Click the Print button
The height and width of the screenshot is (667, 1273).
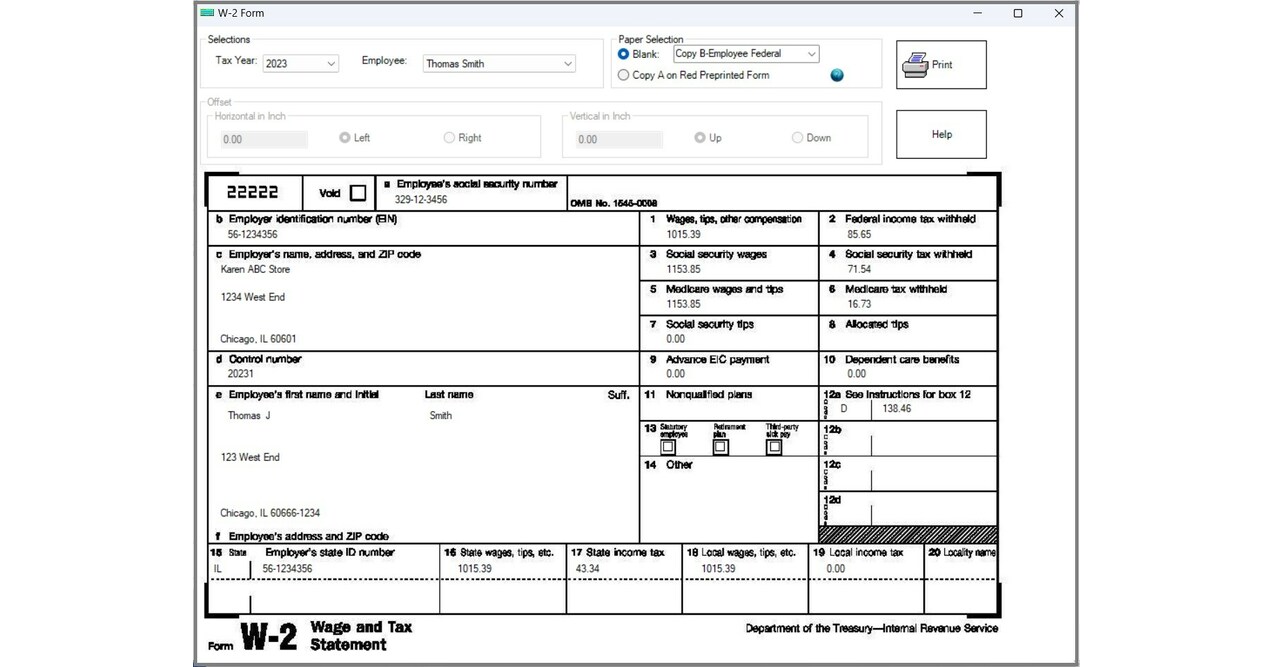coord(941,64)
